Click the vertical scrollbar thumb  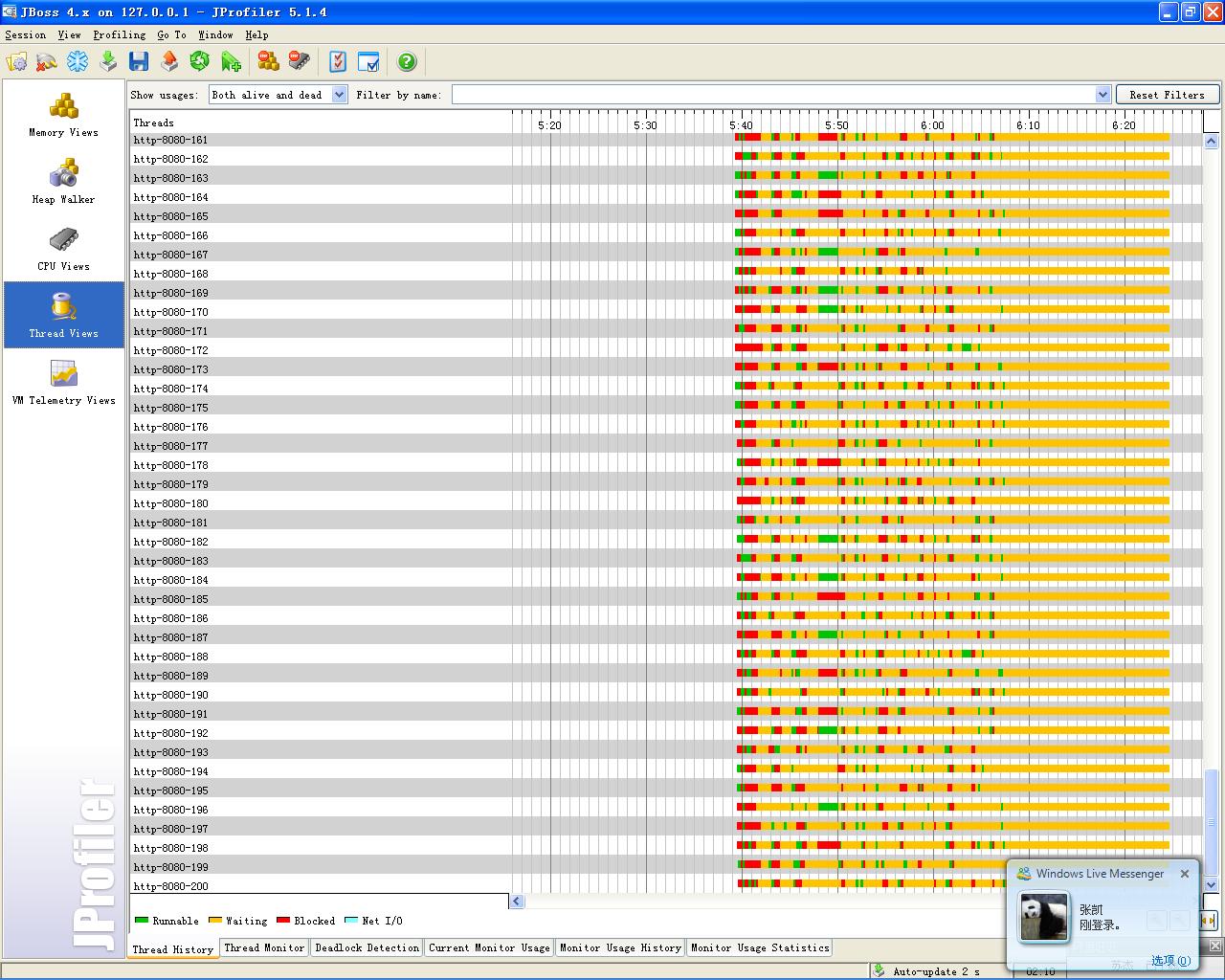pyautogui.click(x=1211, y=821)
